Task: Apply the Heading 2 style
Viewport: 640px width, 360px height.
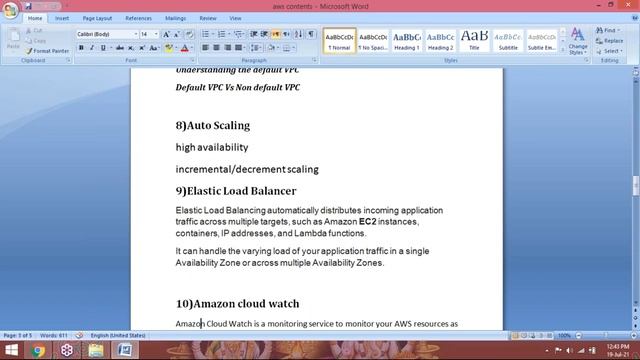Action: coord(440,40)
